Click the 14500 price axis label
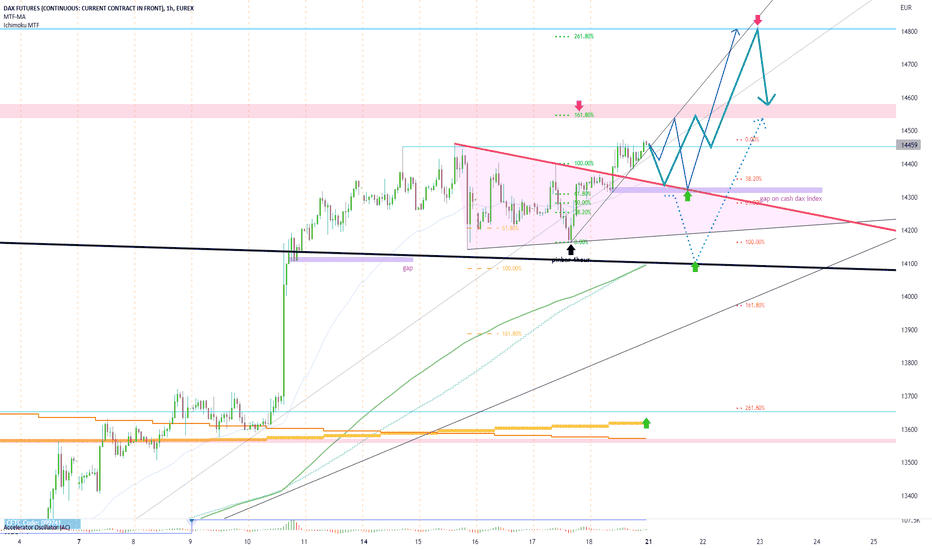The width and height of the screenshot is (932, 550). (x=909, y=131)
